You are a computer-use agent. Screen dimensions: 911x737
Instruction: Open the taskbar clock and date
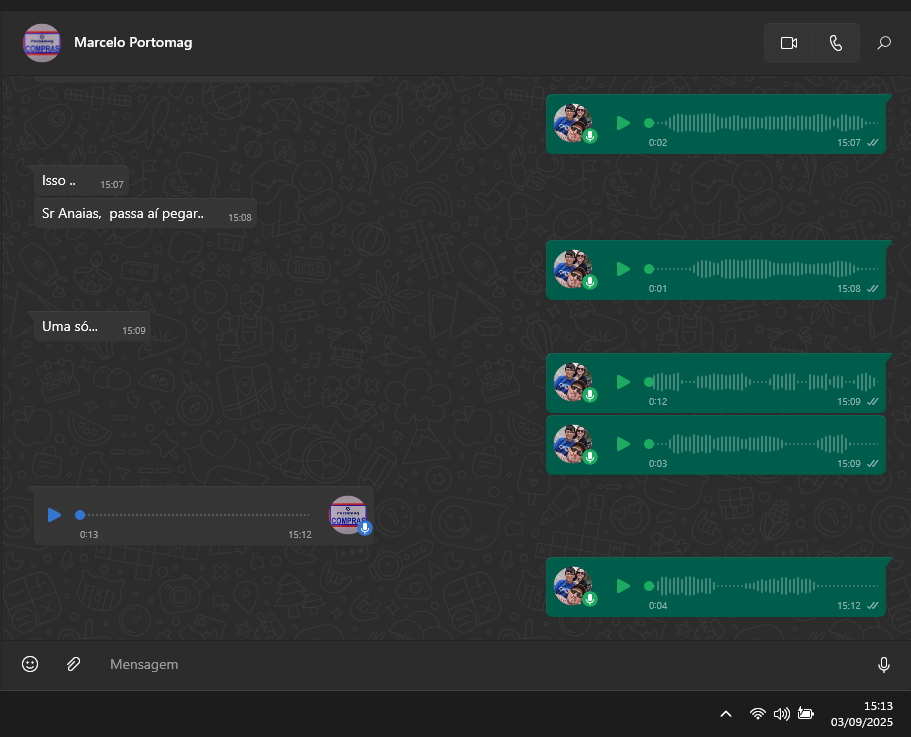click(x=862, y=713)
